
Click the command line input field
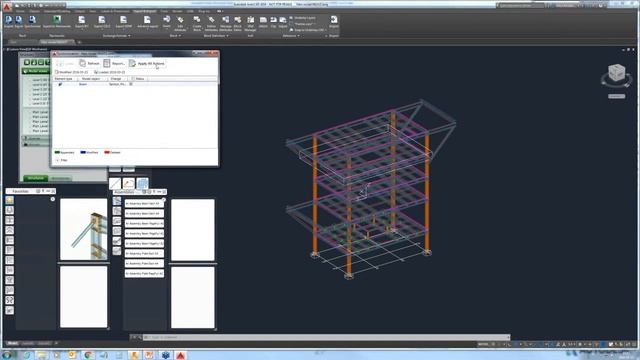[x=325, y=337]
